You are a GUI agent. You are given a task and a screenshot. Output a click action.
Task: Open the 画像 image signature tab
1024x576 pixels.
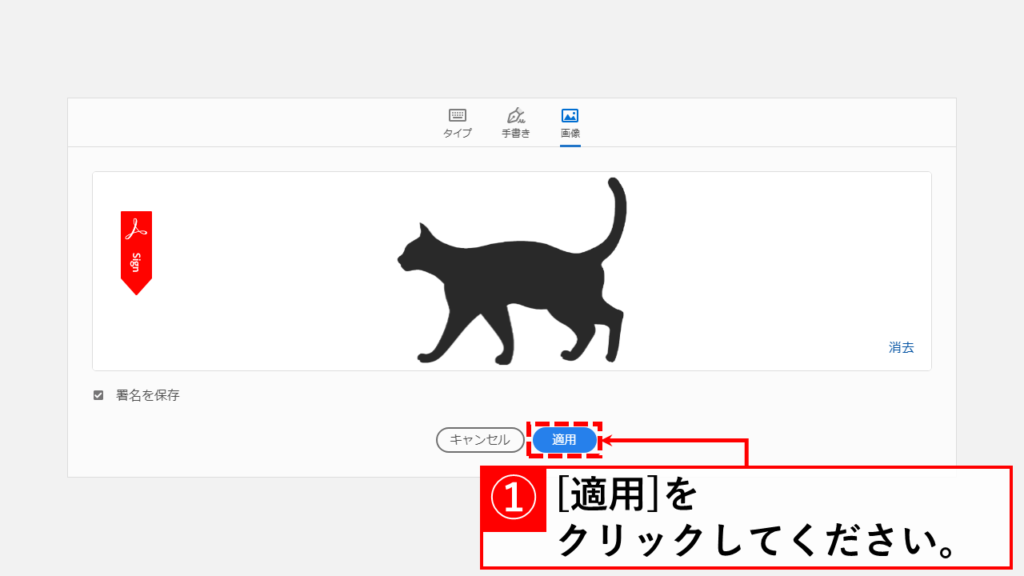click(570, 123)
